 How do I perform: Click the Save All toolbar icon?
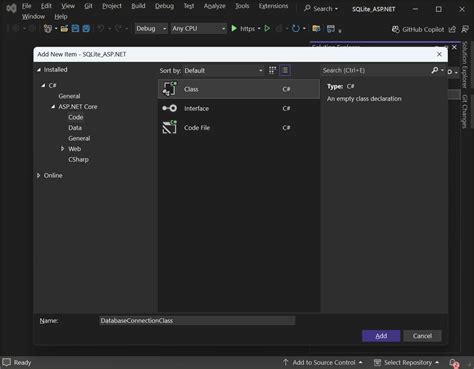tap(86, 29)
